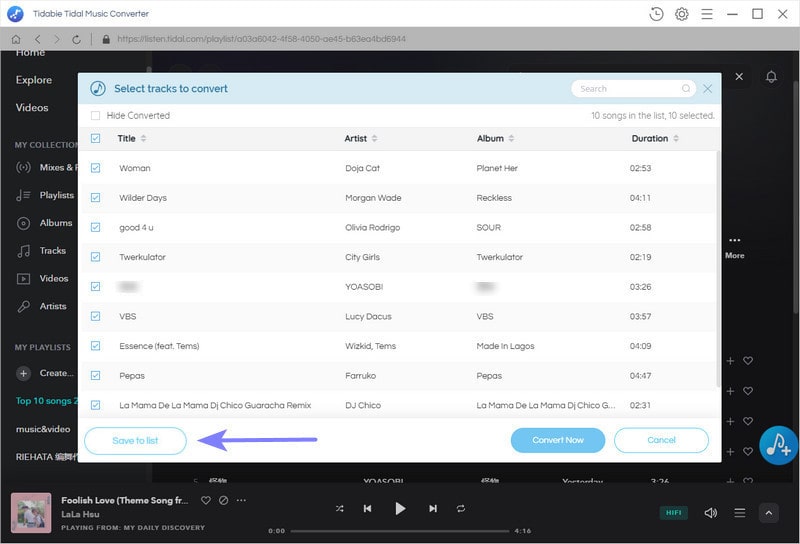Uncheck the good 4 u track checkbox
This screenshot has width=800, height=544.
tap(95, 227)
